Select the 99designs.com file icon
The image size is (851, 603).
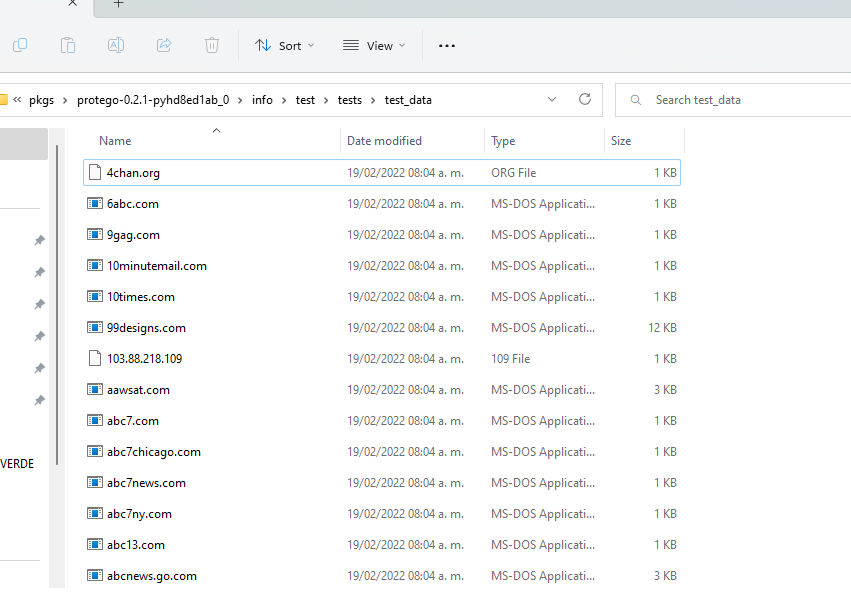point(95,327)
